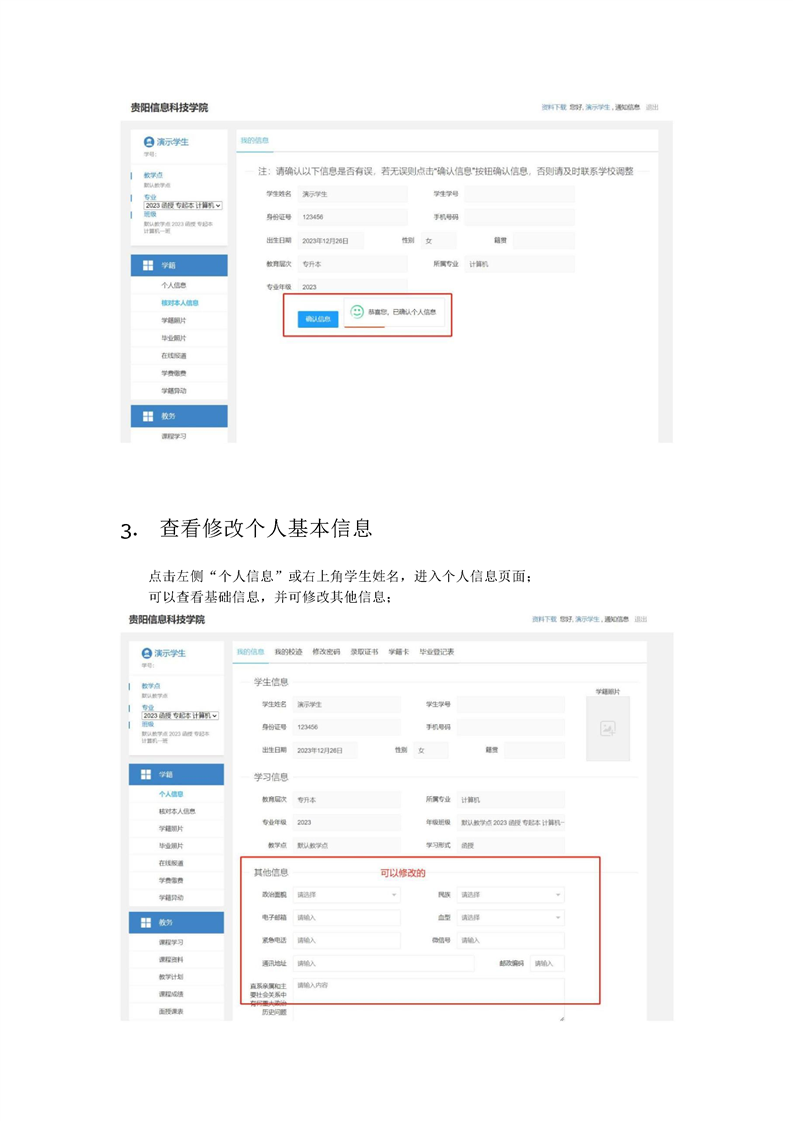Select the 学籍卡 tab

click(x=398, y=652)
